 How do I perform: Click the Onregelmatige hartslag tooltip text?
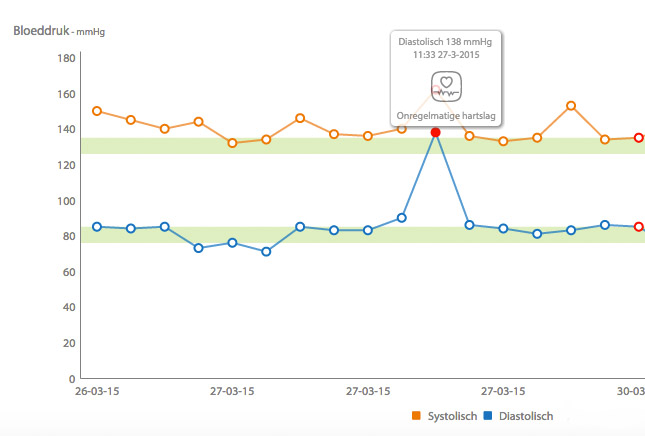click(x=446, y=116)
